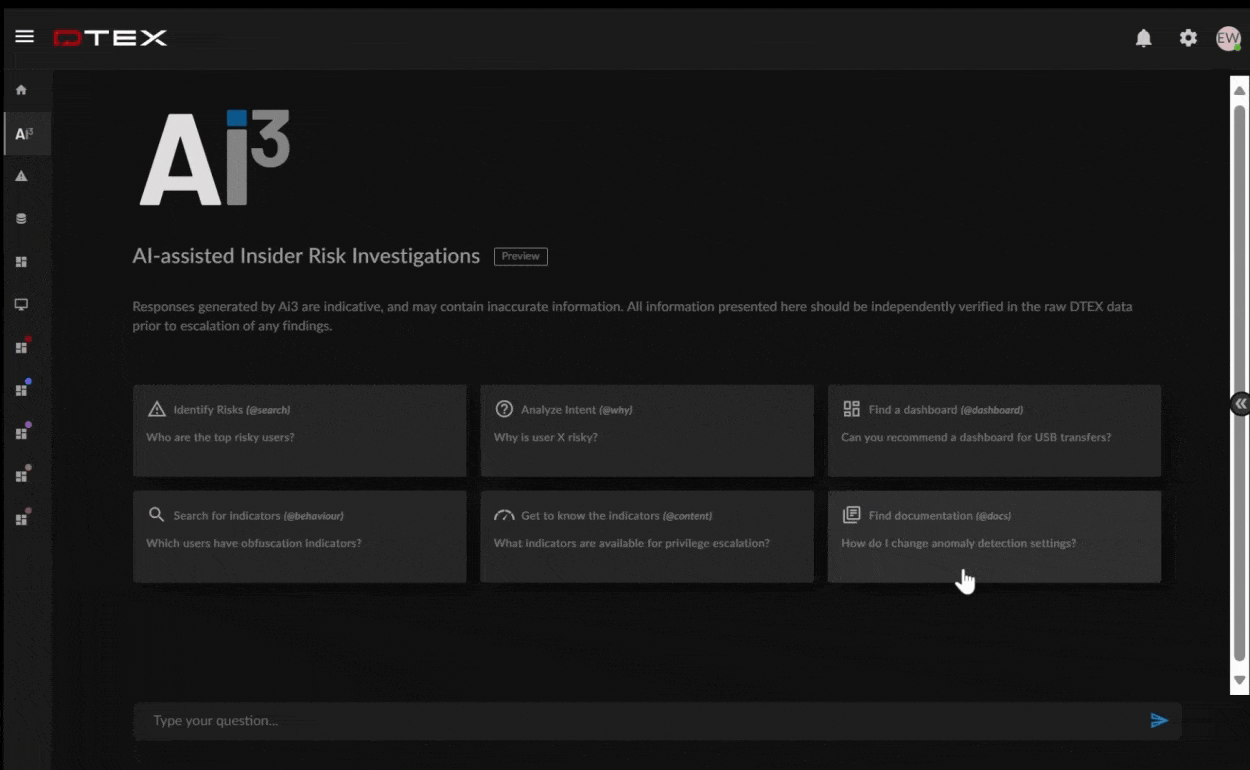Screen dimensions: 1250x770
Task: Select the Ai3 sidebar tab
Action: coord(24,134)
